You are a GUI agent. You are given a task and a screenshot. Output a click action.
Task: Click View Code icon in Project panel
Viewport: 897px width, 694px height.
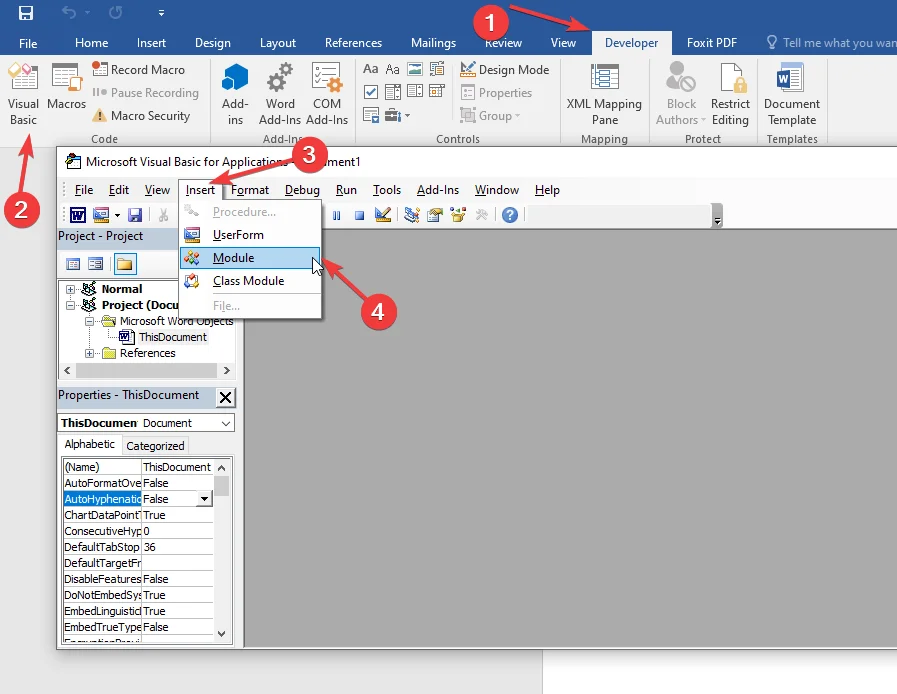(73, 264)
